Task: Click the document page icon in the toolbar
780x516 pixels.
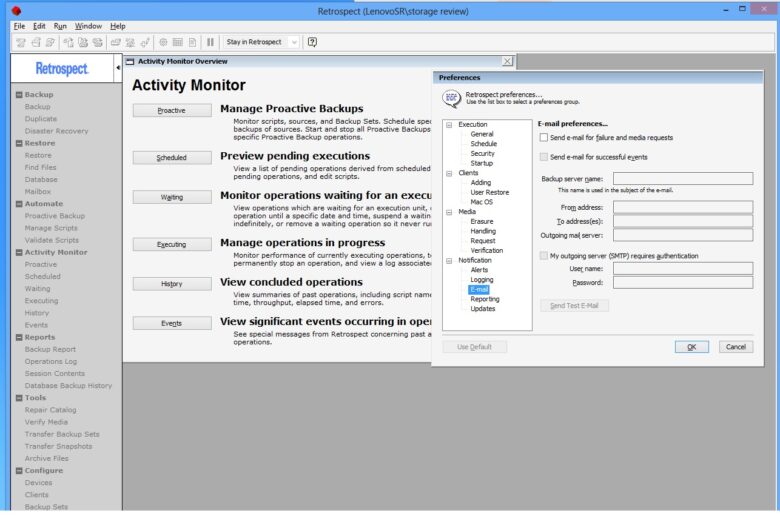Action: (192, 42)
